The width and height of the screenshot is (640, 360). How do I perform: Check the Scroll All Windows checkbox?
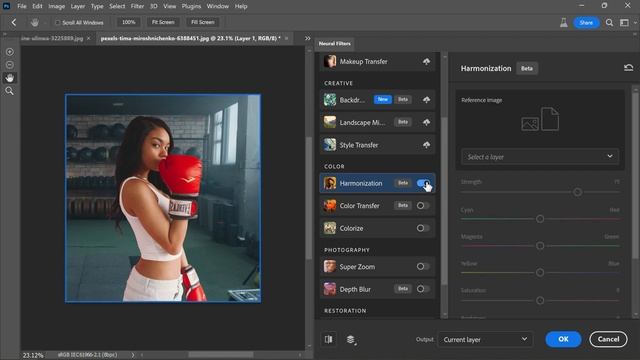tap(58, 22)
